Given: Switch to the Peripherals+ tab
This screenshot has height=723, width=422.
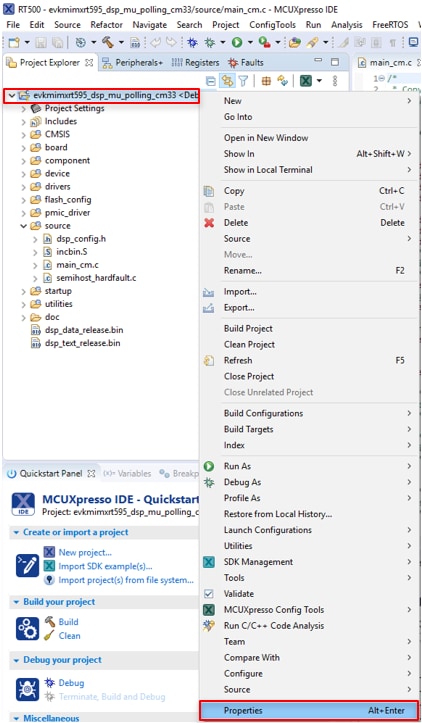Looking at the screenshot, I should 133,62.
